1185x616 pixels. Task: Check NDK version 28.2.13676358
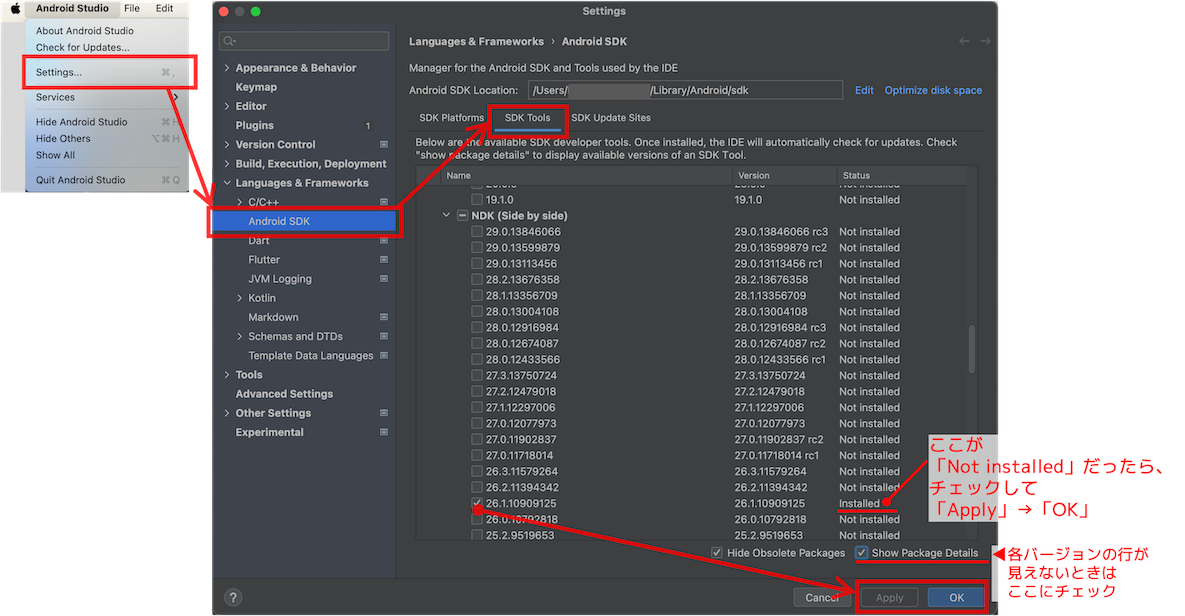[x=477, y=280]
